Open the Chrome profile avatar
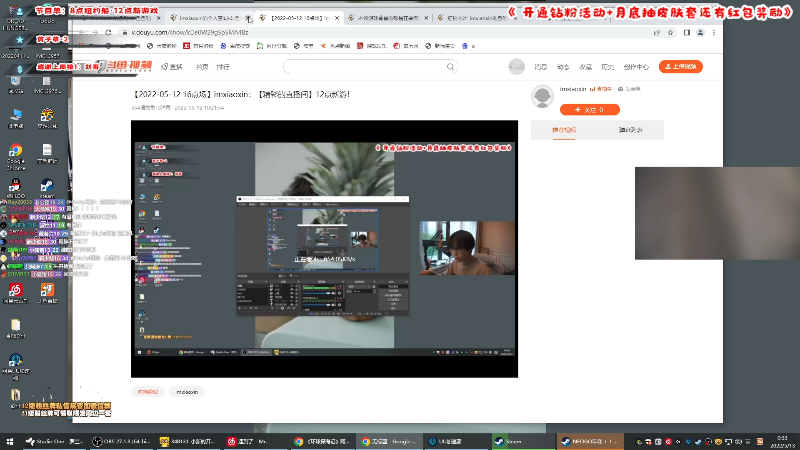The height and width of the screenshot is (450, 800). coord(701,33)
